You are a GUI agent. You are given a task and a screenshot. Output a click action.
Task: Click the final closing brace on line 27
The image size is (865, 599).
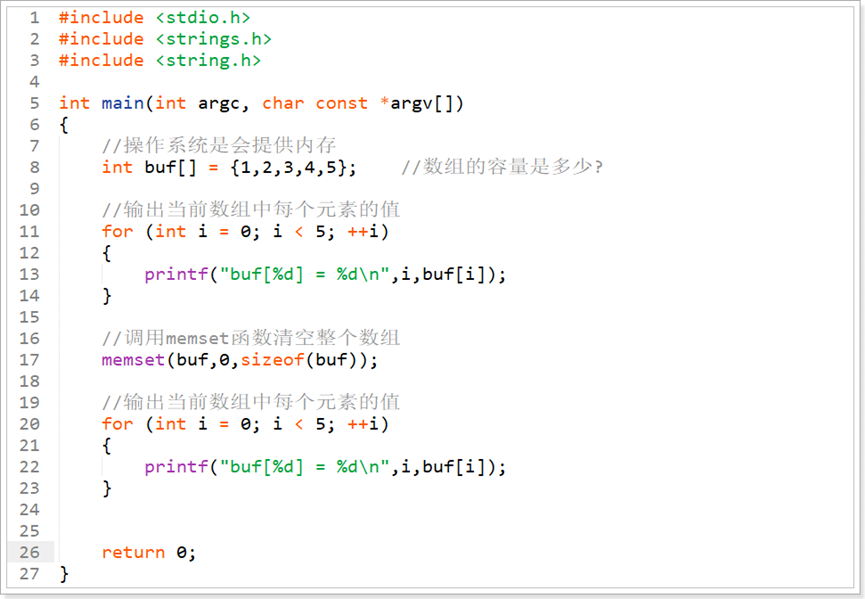tap(65, 574)
